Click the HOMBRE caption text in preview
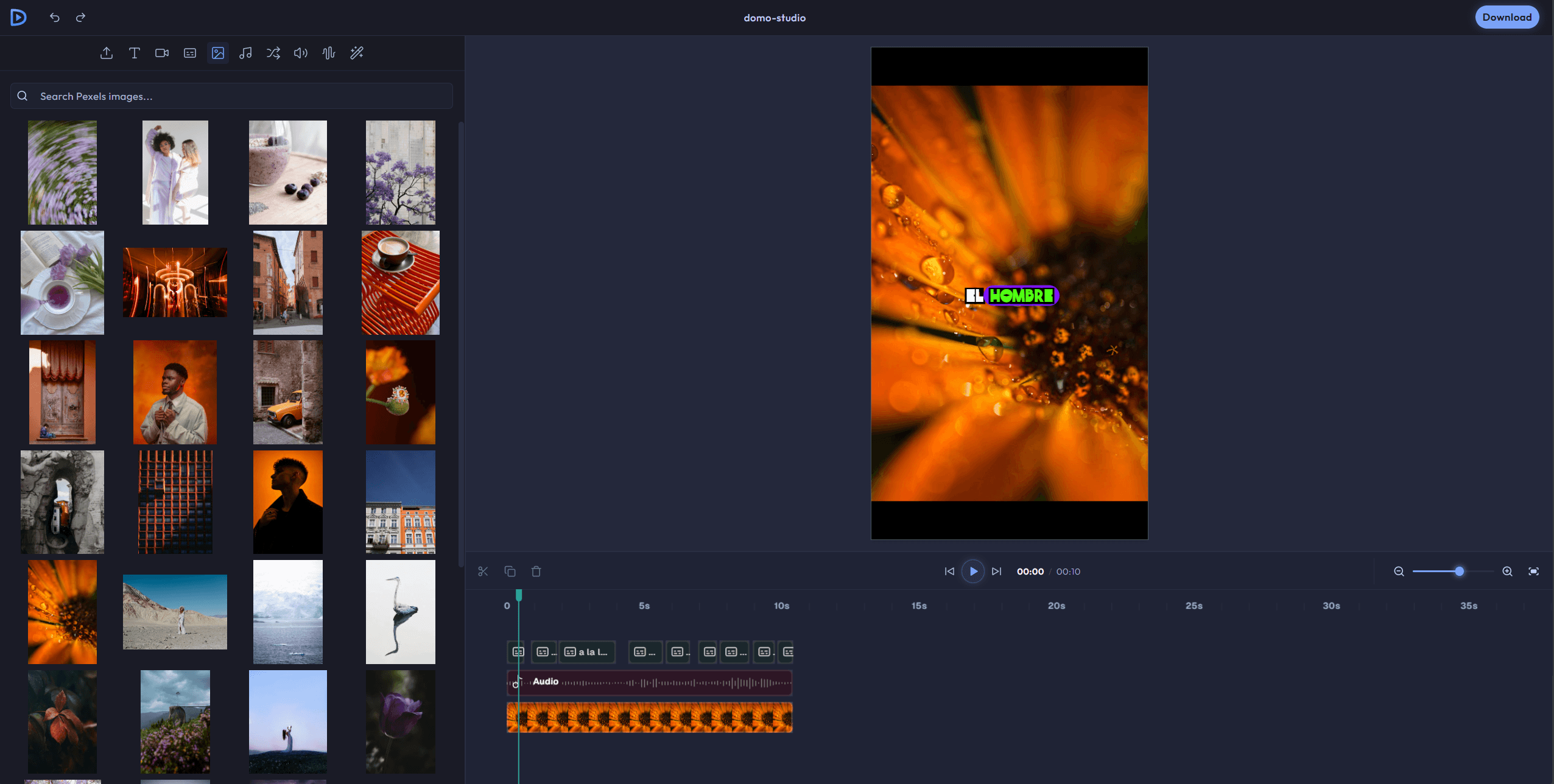 [1021, 296]
